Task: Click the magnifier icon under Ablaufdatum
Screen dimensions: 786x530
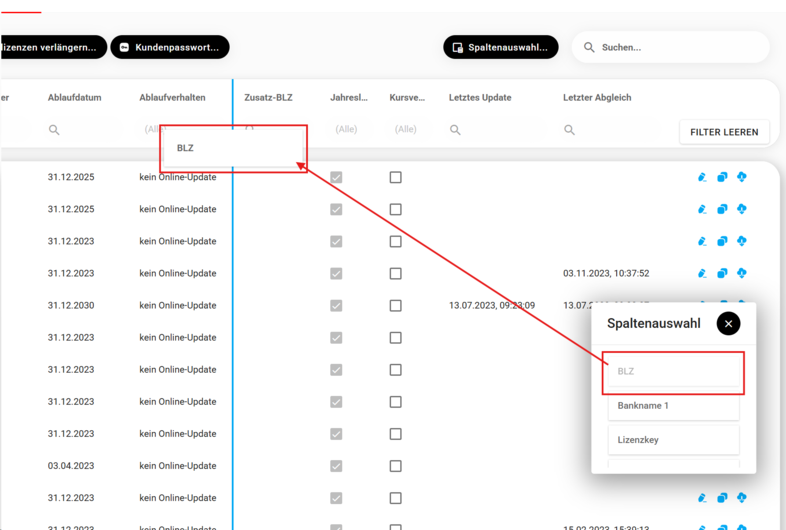Action: click(x=54, y=130)
